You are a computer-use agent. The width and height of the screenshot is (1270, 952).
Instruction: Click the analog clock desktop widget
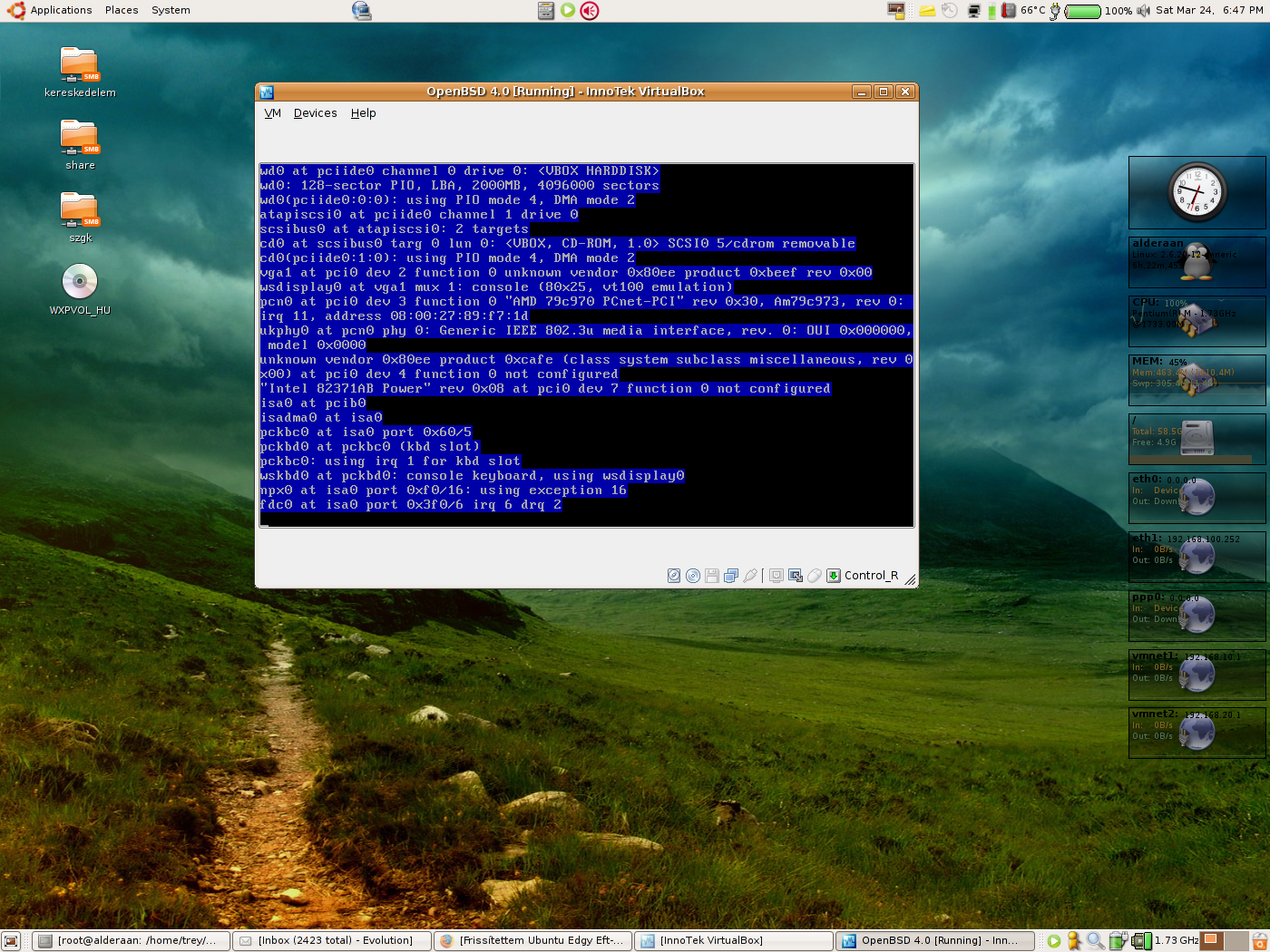point(1197,192)
